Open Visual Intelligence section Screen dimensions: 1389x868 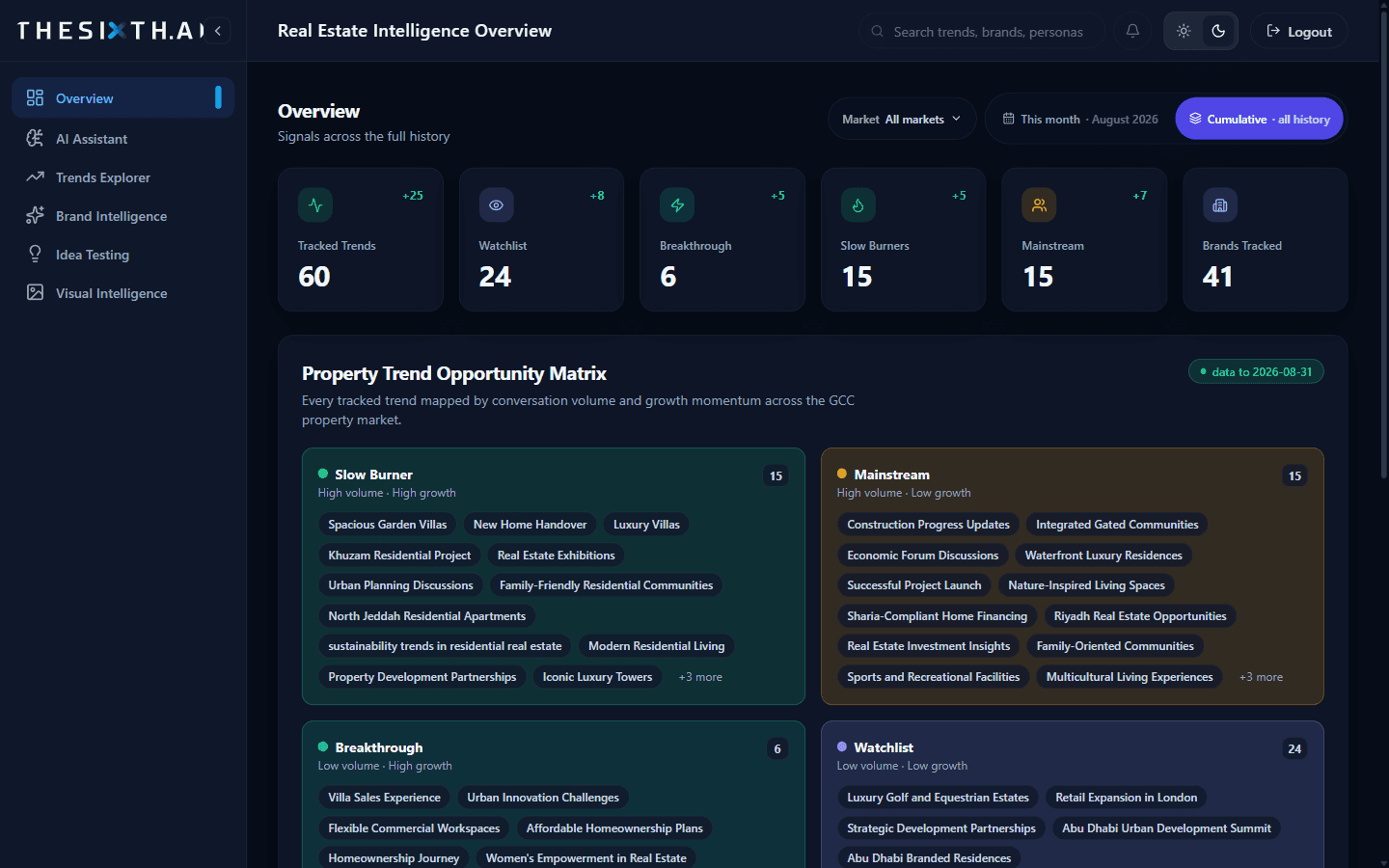[x=123, y=293]
